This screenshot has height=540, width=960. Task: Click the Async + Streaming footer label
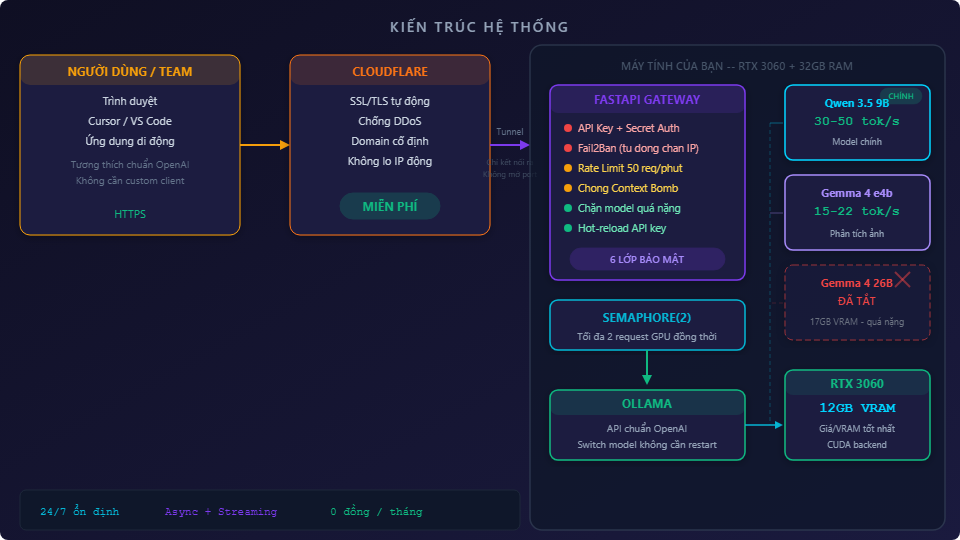click(220, 511)
